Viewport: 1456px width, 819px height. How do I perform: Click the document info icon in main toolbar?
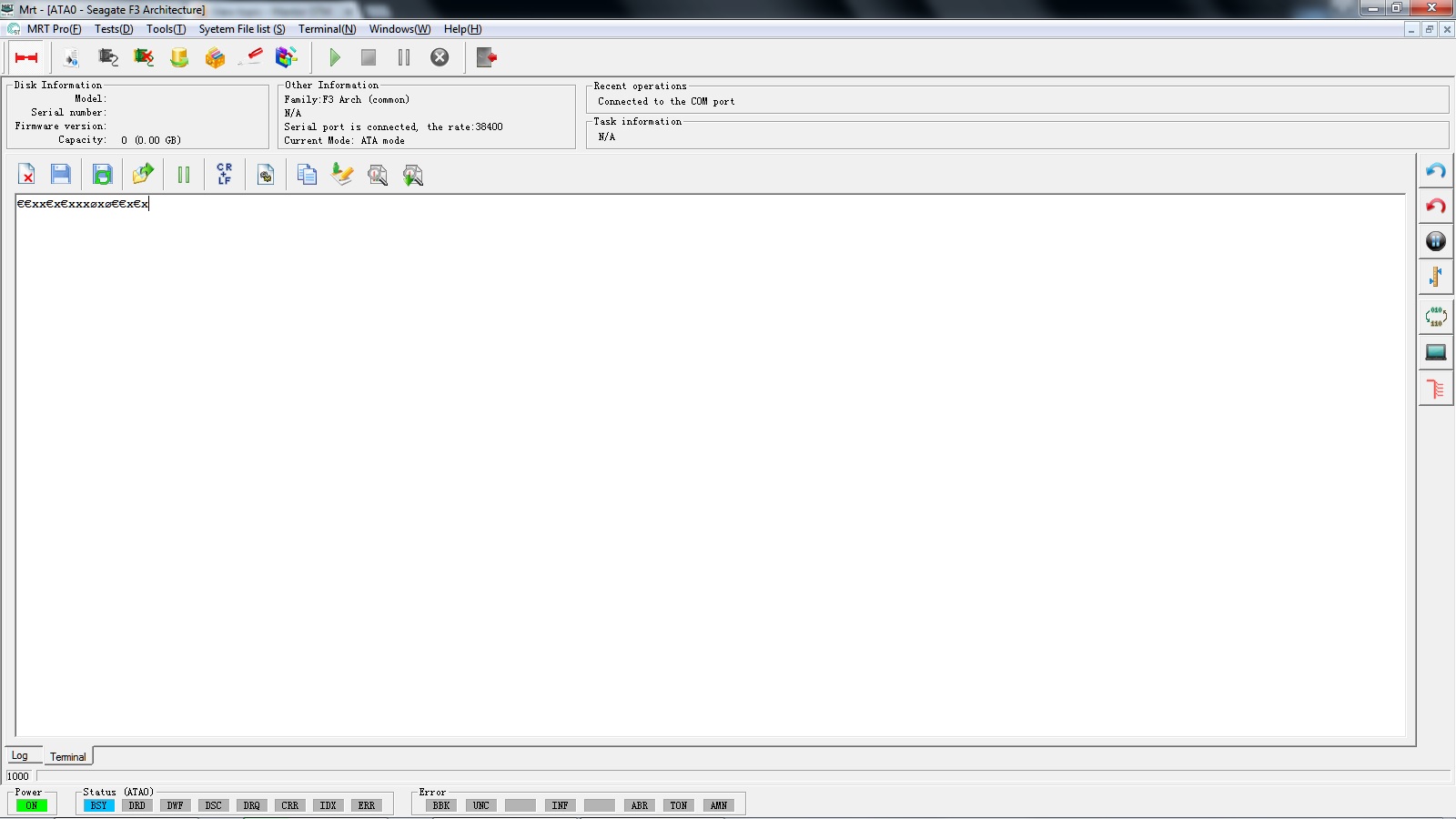point(71,57)
